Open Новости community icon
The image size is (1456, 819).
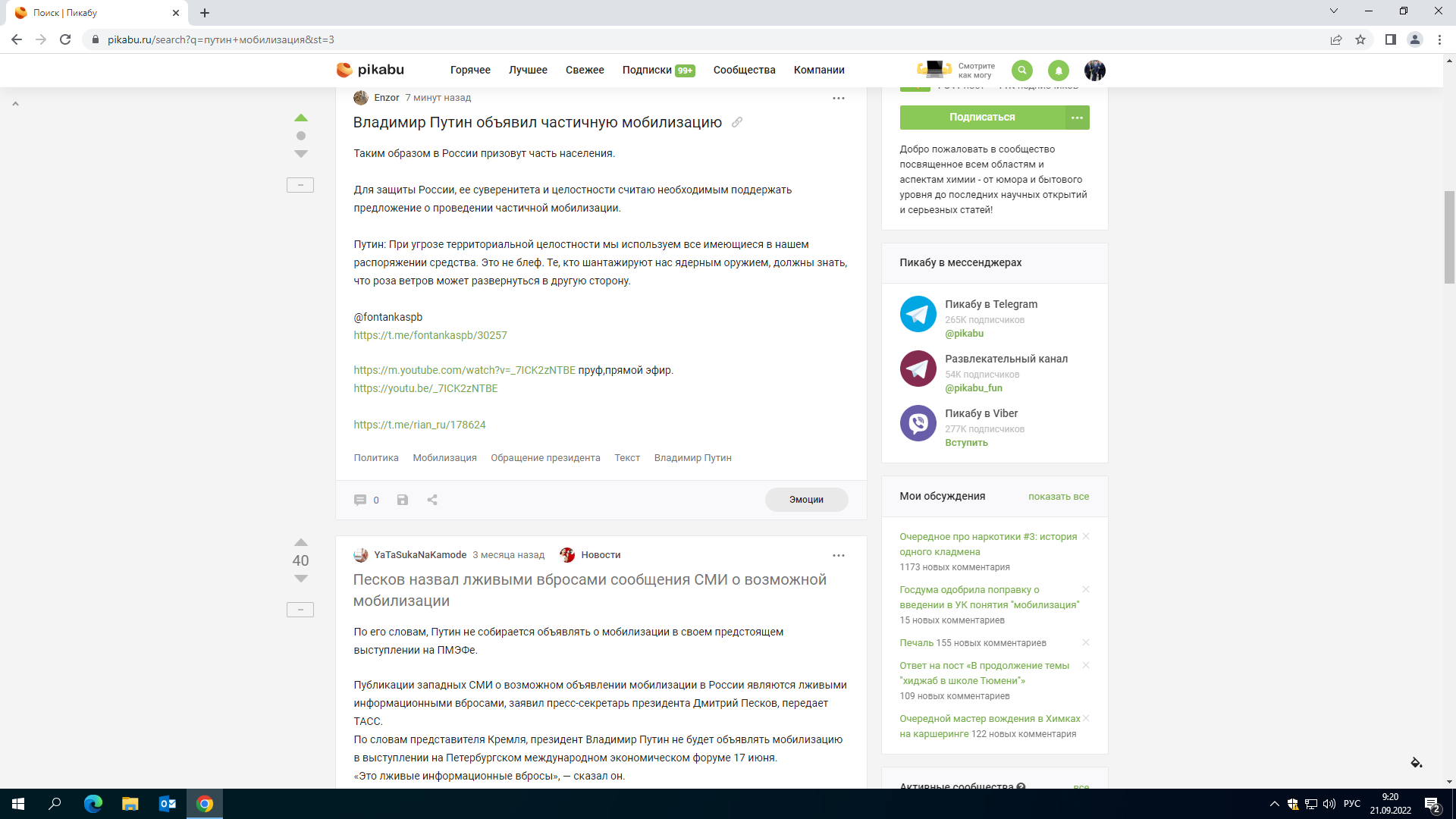567,555
